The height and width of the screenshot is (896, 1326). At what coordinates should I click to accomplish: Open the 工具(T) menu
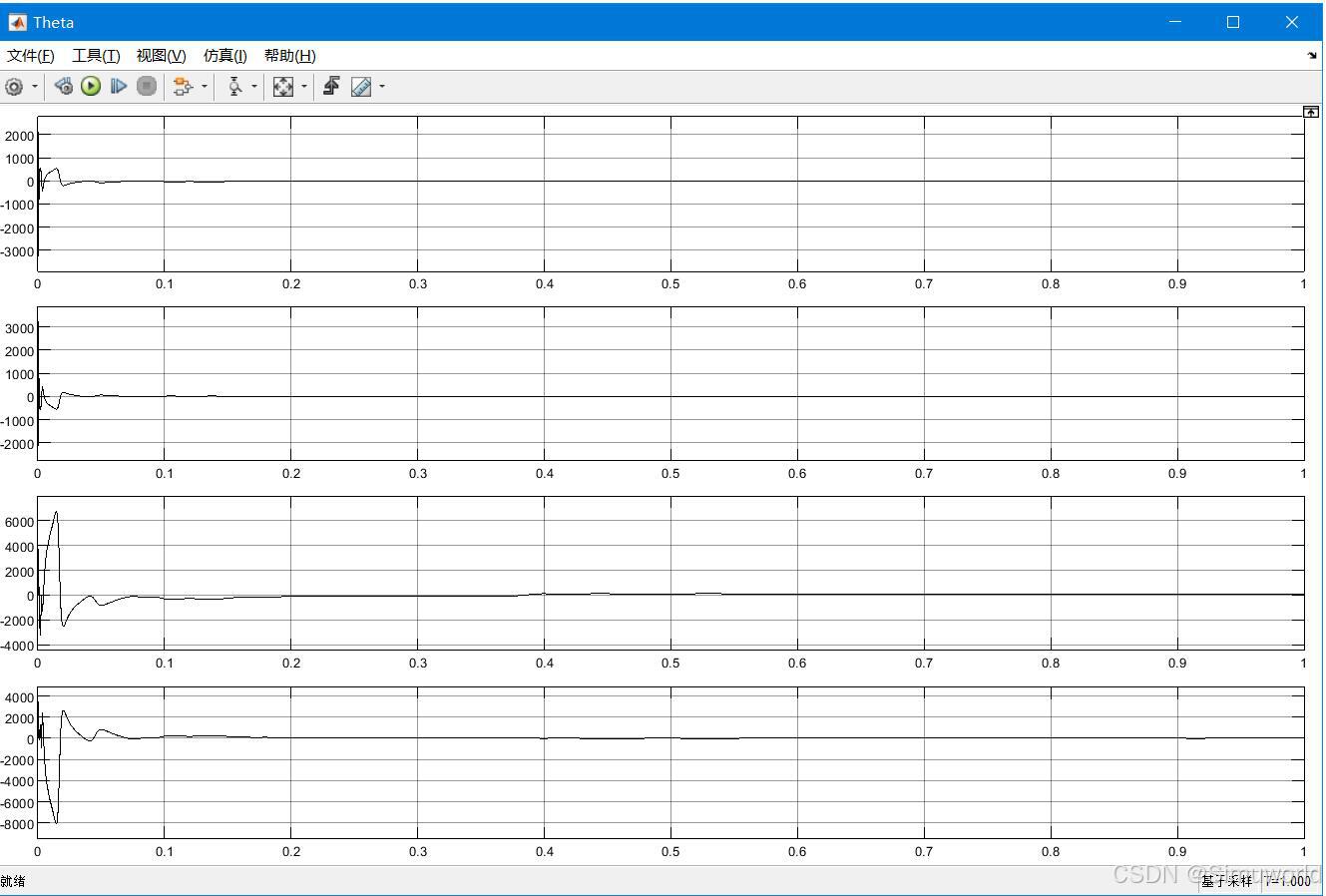pyautogui.click(x=96, y=56)
